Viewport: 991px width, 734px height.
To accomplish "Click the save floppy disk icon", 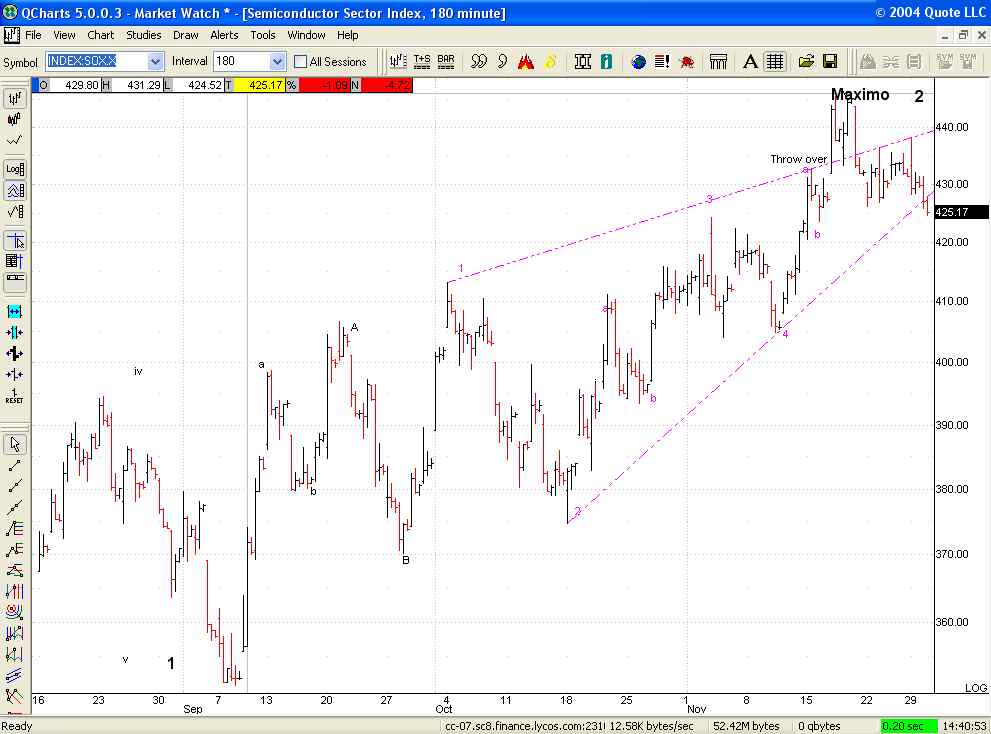I will tap(830, 61).
